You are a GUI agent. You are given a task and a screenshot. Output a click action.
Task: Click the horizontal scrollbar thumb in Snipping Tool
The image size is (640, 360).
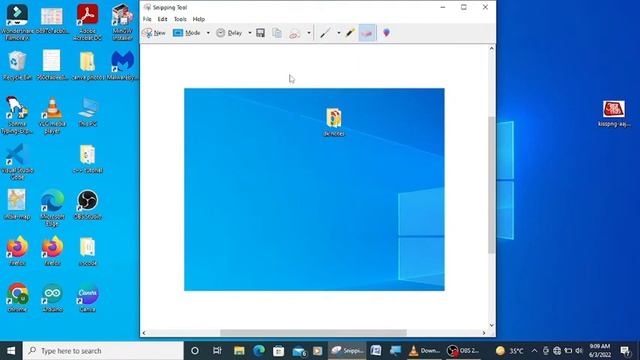(313, 333)
